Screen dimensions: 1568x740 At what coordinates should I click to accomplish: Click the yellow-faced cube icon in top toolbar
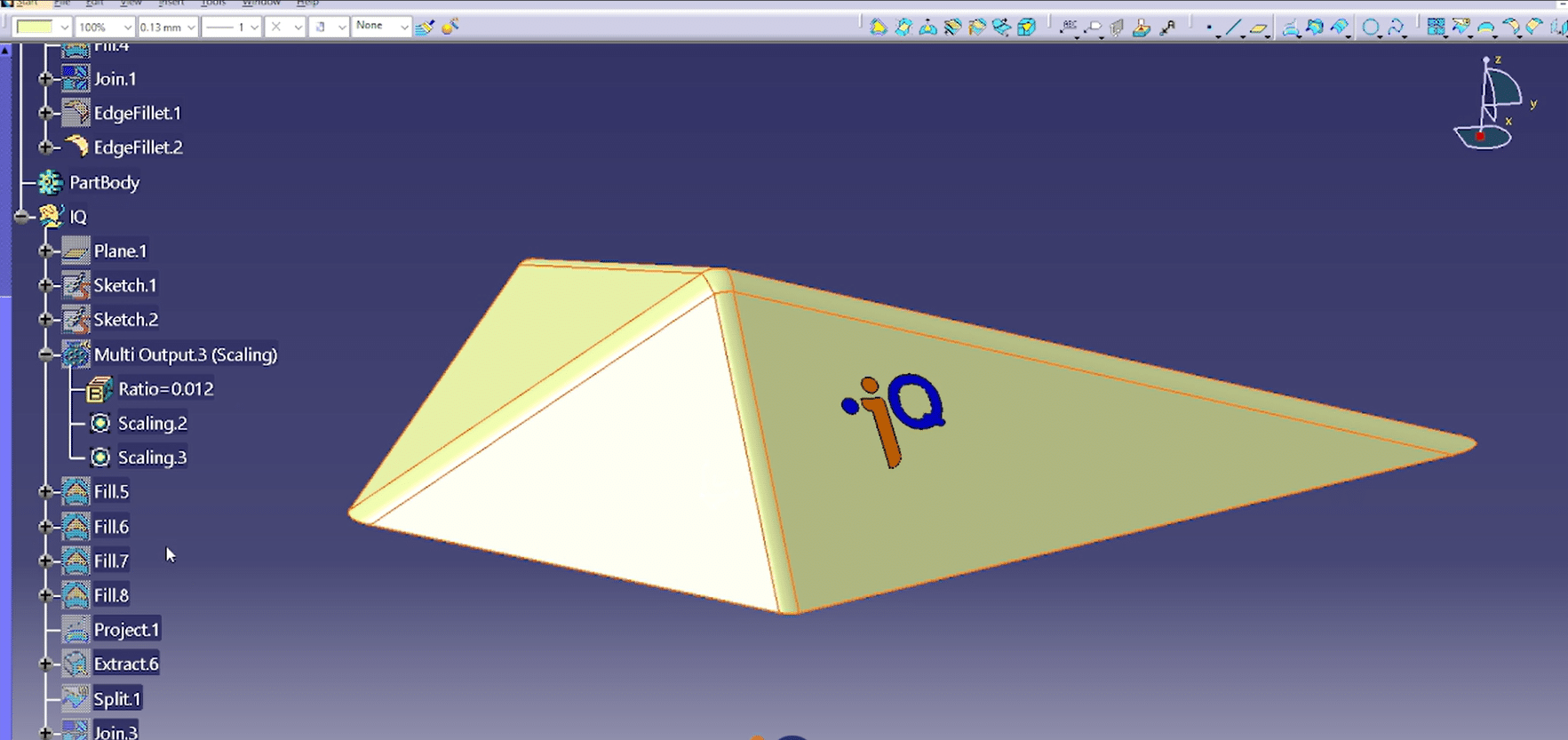coord(1027,28)
